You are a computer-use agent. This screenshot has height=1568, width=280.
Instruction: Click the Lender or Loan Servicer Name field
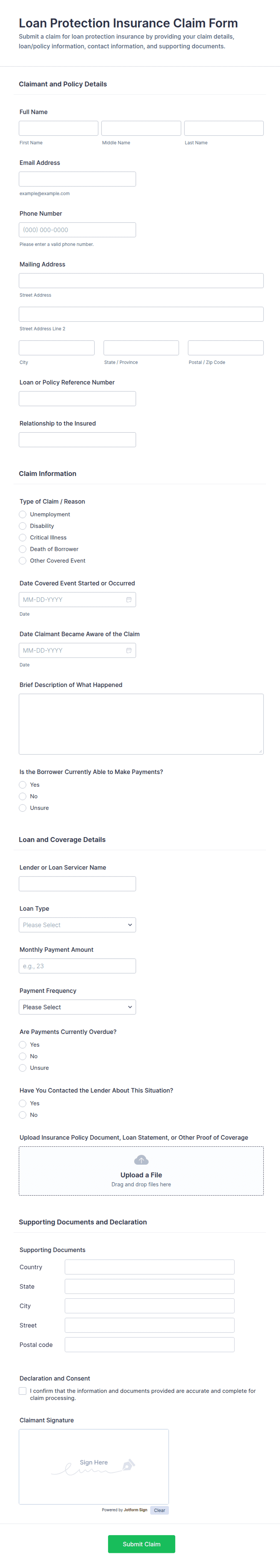coord(77,884)
